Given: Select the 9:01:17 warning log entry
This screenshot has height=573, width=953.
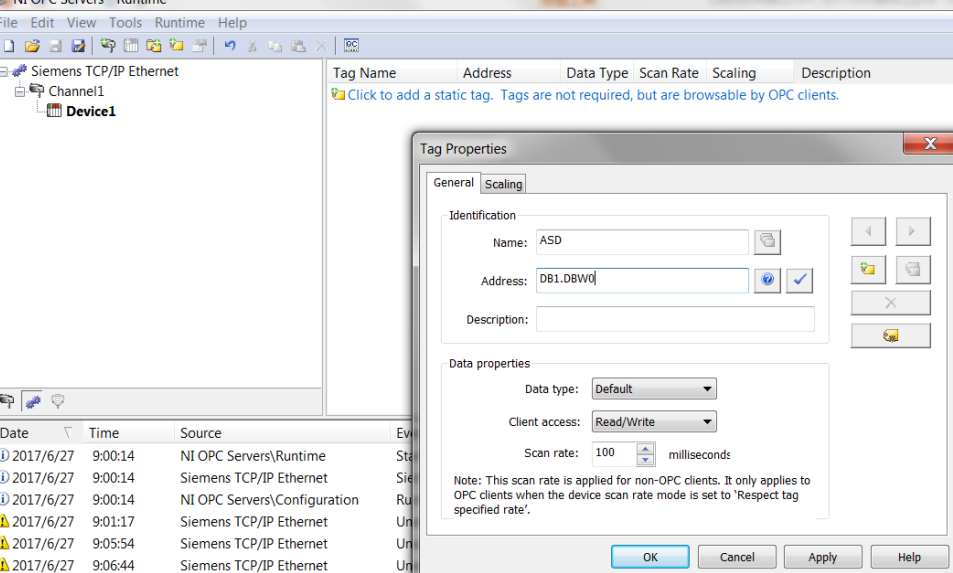Looking at the screenshot, I should click(207, 521).
